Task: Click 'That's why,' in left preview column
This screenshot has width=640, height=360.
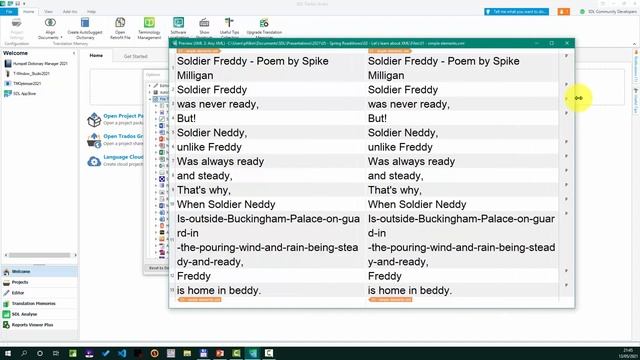Action: click(204, 190)
